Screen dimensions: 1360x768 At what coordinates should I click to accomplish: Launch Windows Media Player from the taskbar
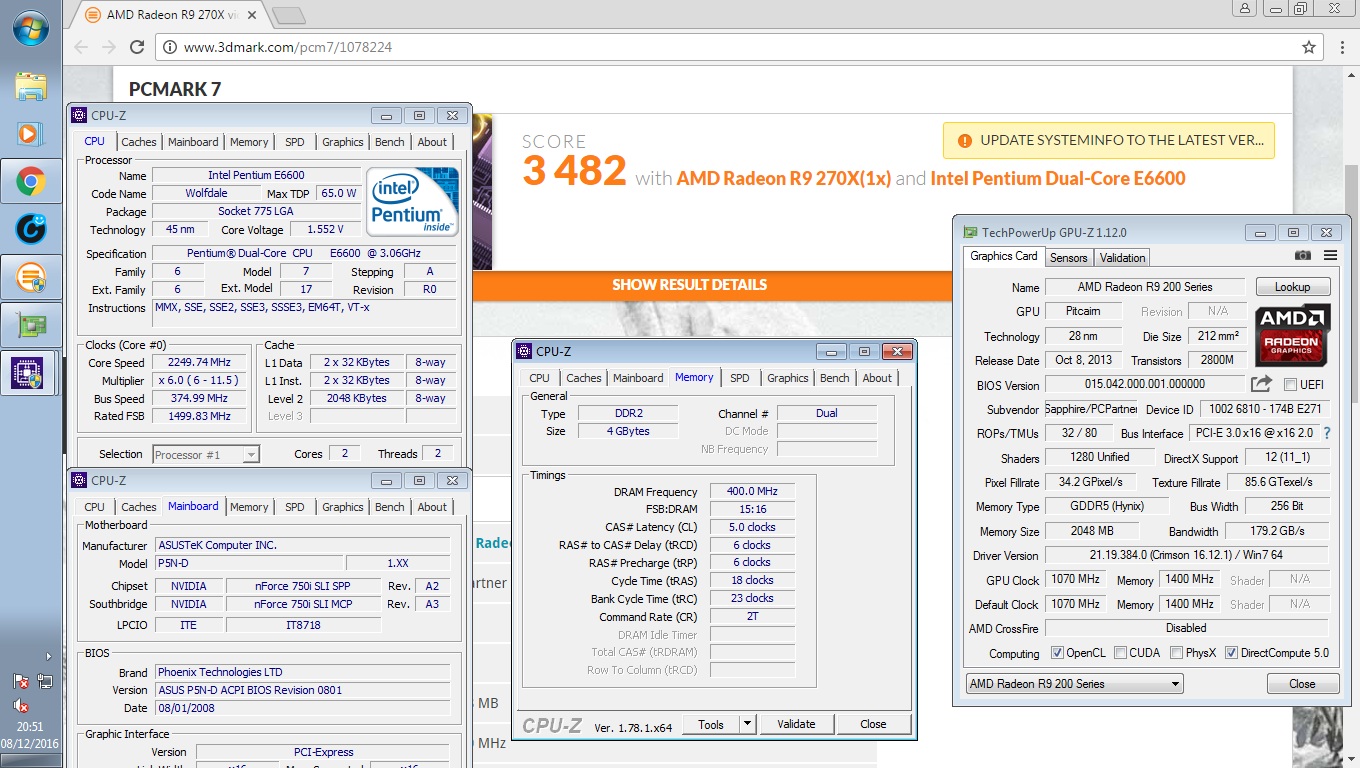pyautogui.click(x=30, y=133)
